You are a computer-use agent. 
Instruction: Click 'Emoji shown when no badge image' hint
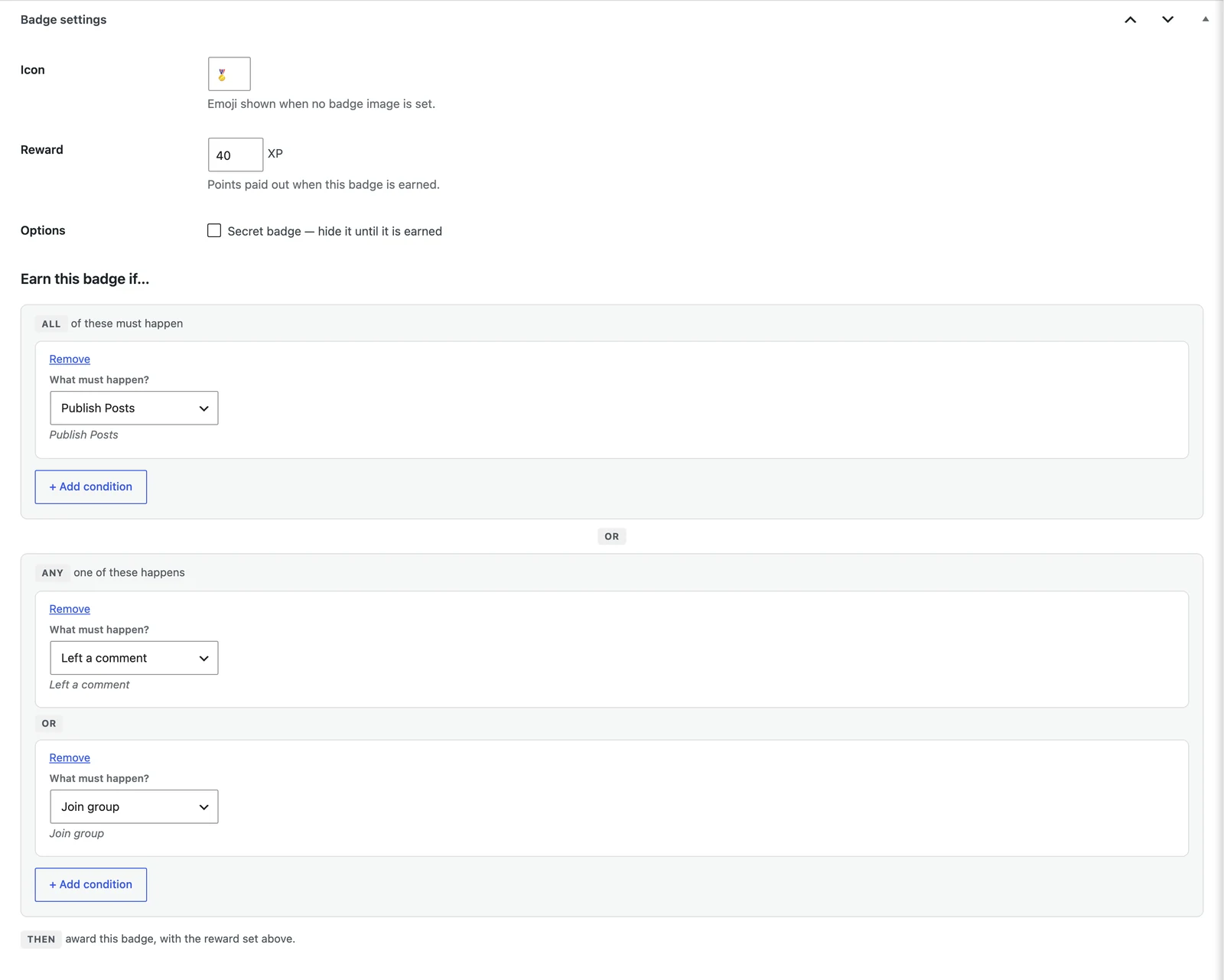coord(321,103)
